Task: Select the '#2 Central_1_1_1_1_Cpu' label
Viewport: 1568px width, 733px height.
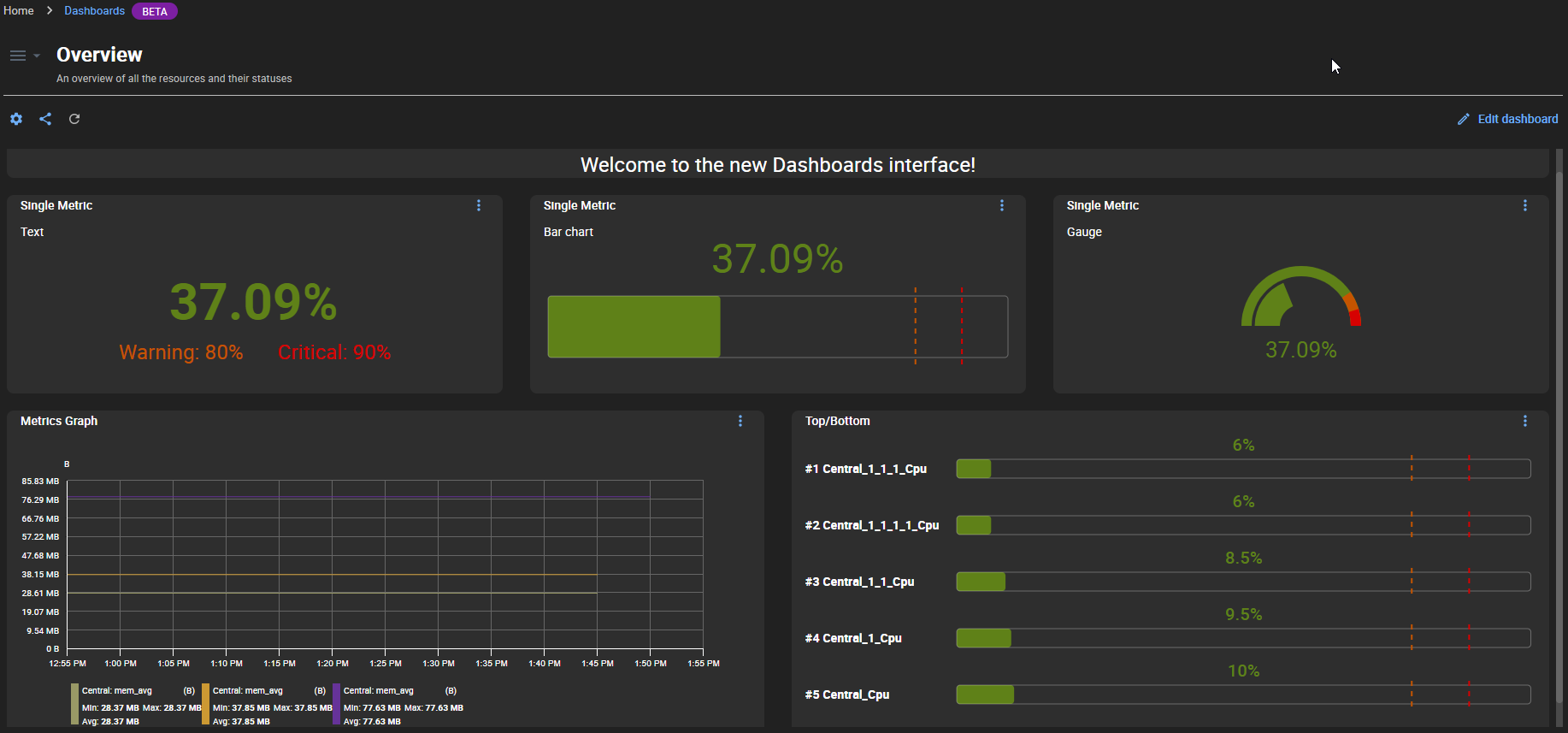Action: click(871, 525)
